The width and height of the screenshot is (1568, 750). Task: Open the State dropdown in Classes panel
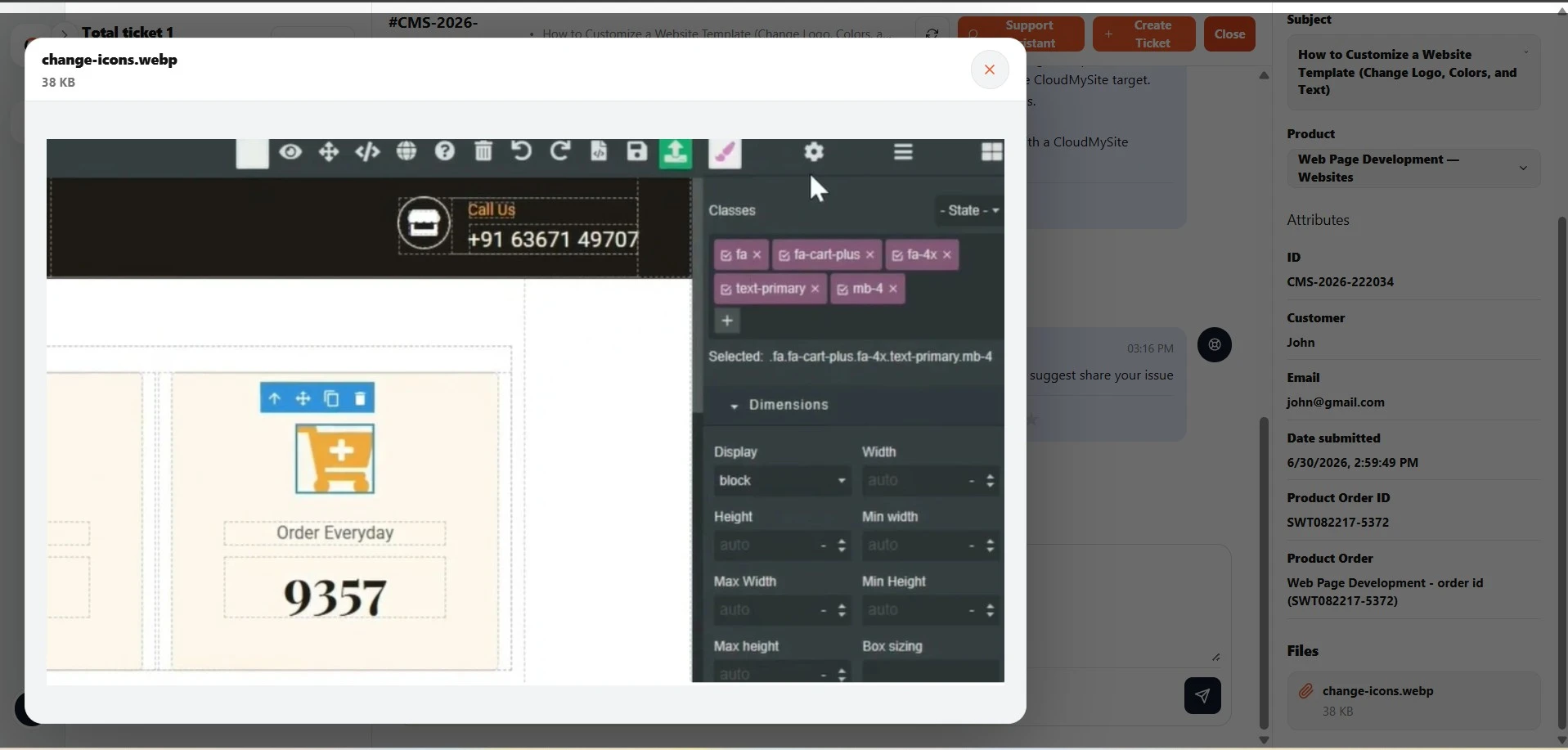[969, 210]
